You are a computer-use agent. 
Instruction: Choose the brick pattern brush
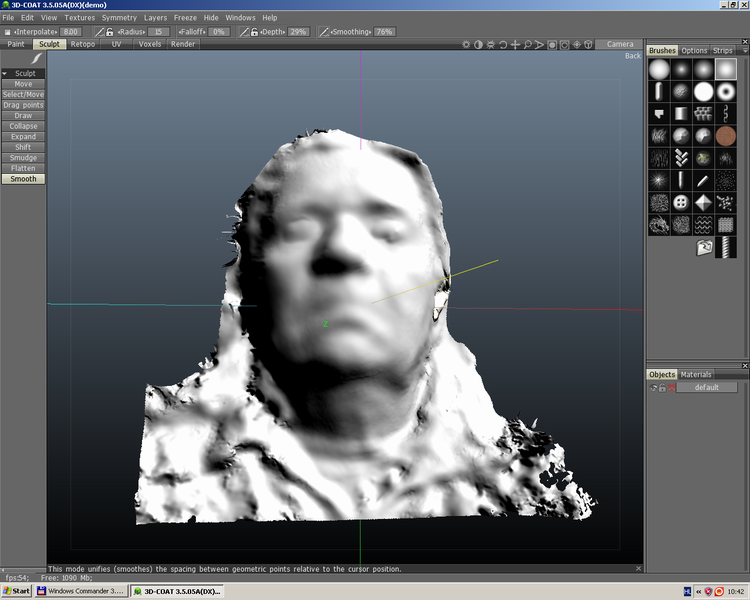click(x=726, y=225)
